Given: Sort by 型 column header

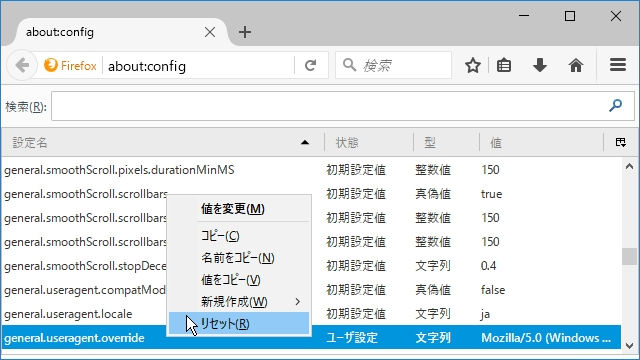Looking at the screenshot, I should (x=446, y=143).
